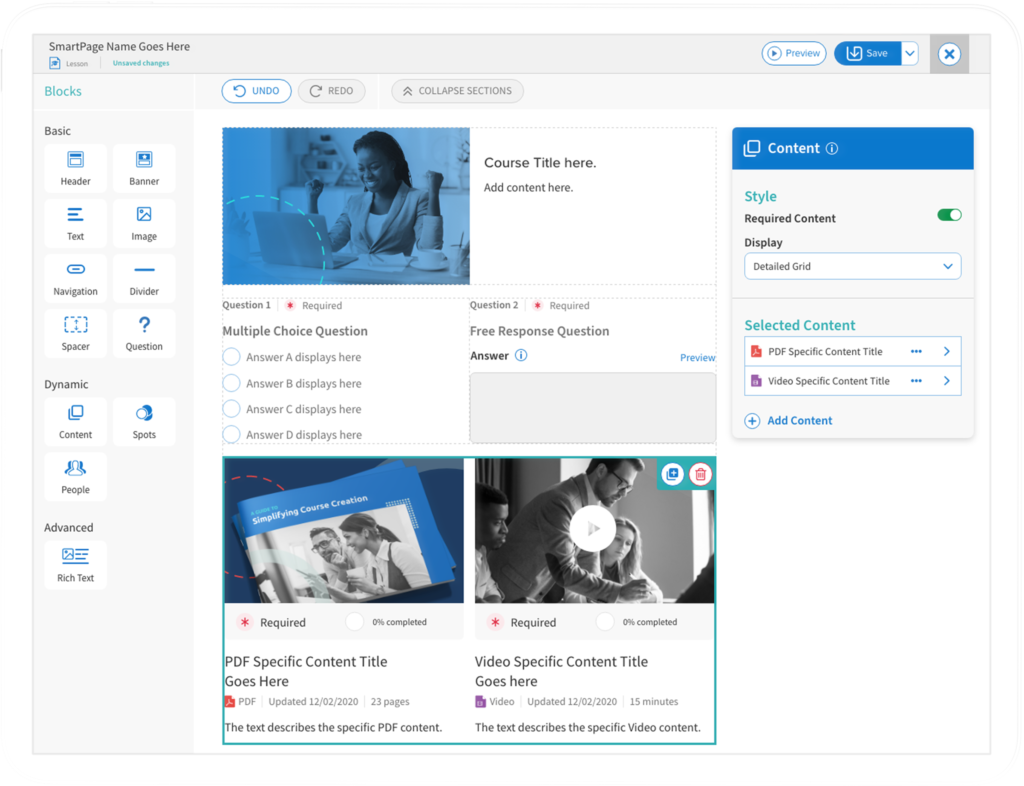
Task: Click completion circle on PDF card
Action: coord(355,621)
